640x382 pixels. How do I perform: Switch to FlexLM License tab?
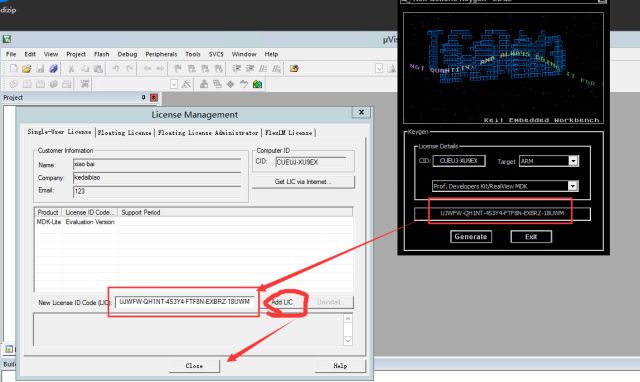289,133
